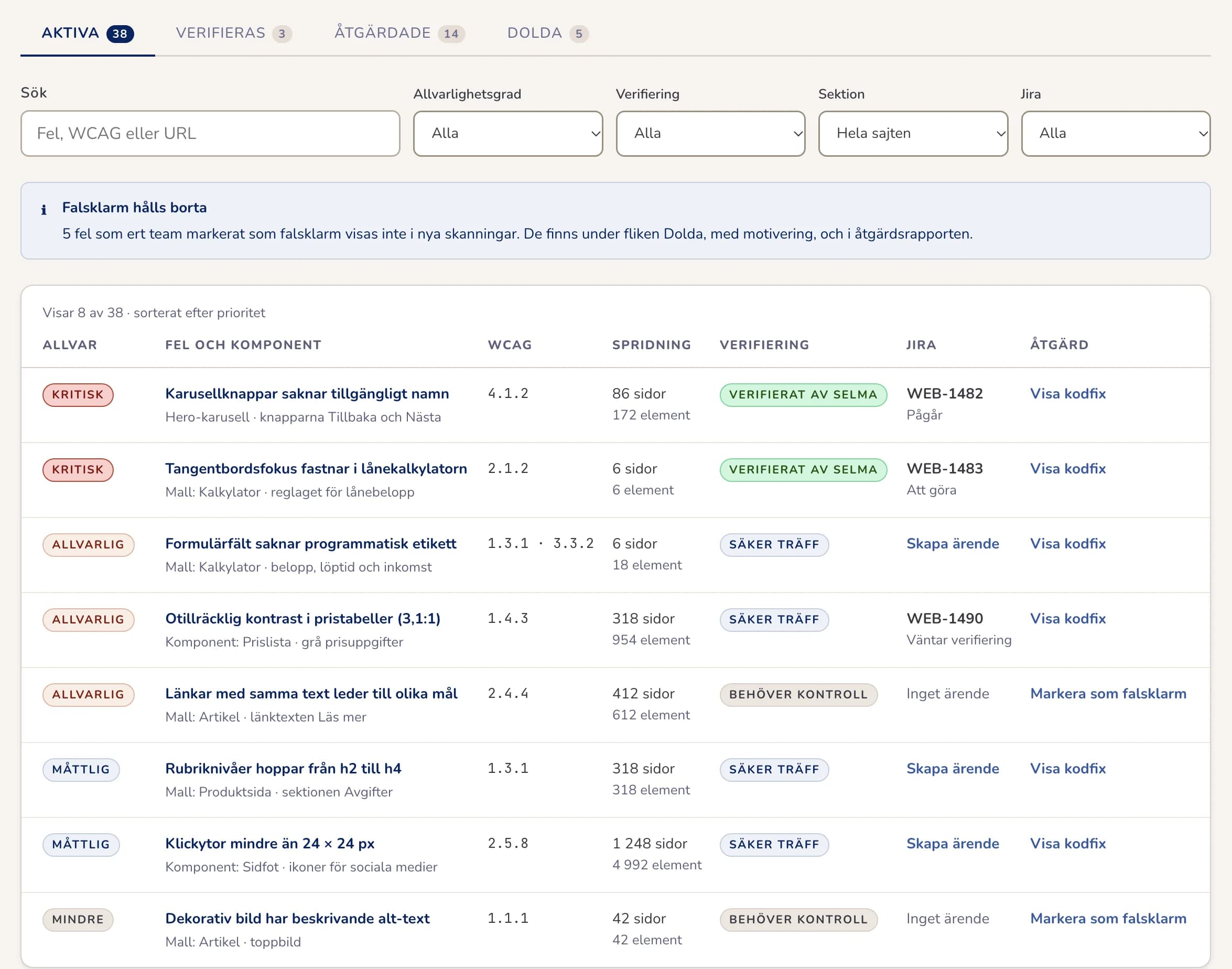1232x969 pixels.
Task: Click the Allvar column header
Action: 70,345
